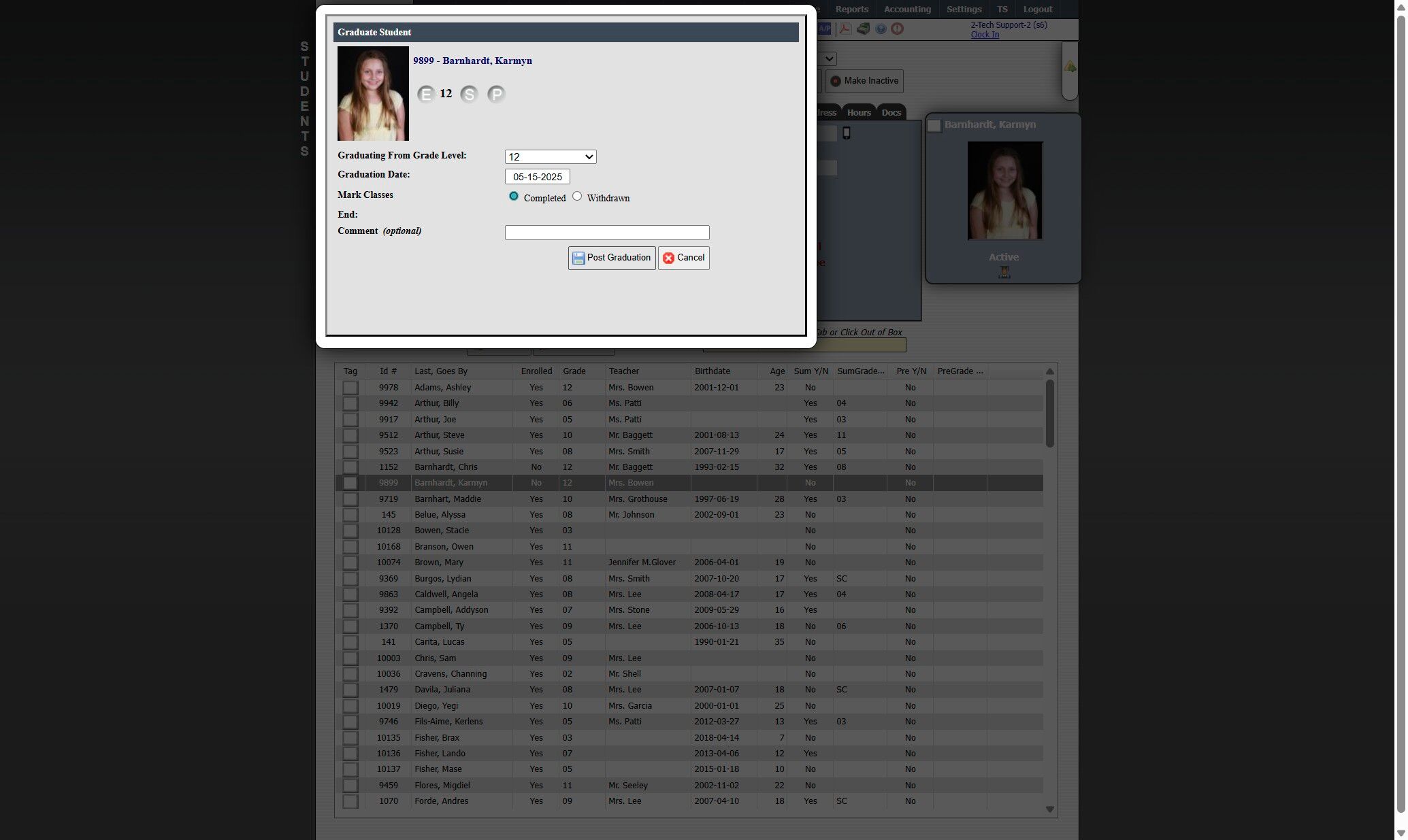Click the mobile phone icon in student panel
The width and height of the screenshot is (1408, 840).
(x=847, y=133)
